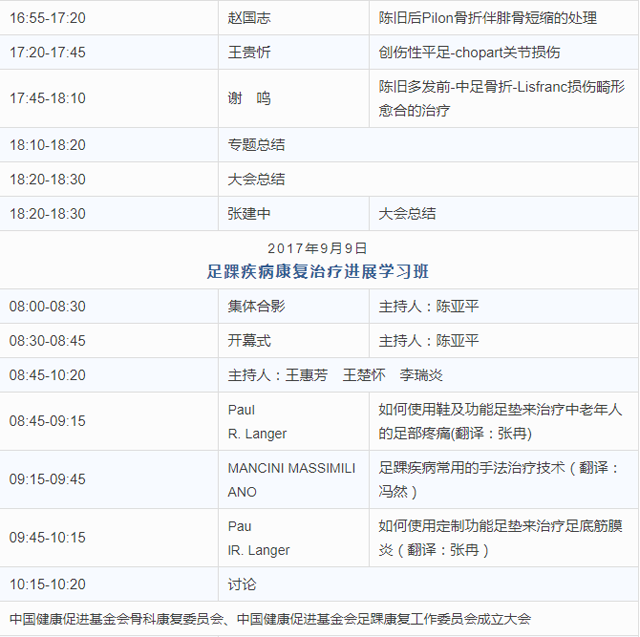This screenshot has width=640, height=637.
Task: Select the Pilon骨折伴腓骨短缩 topic text
Action: pos(487,18)
